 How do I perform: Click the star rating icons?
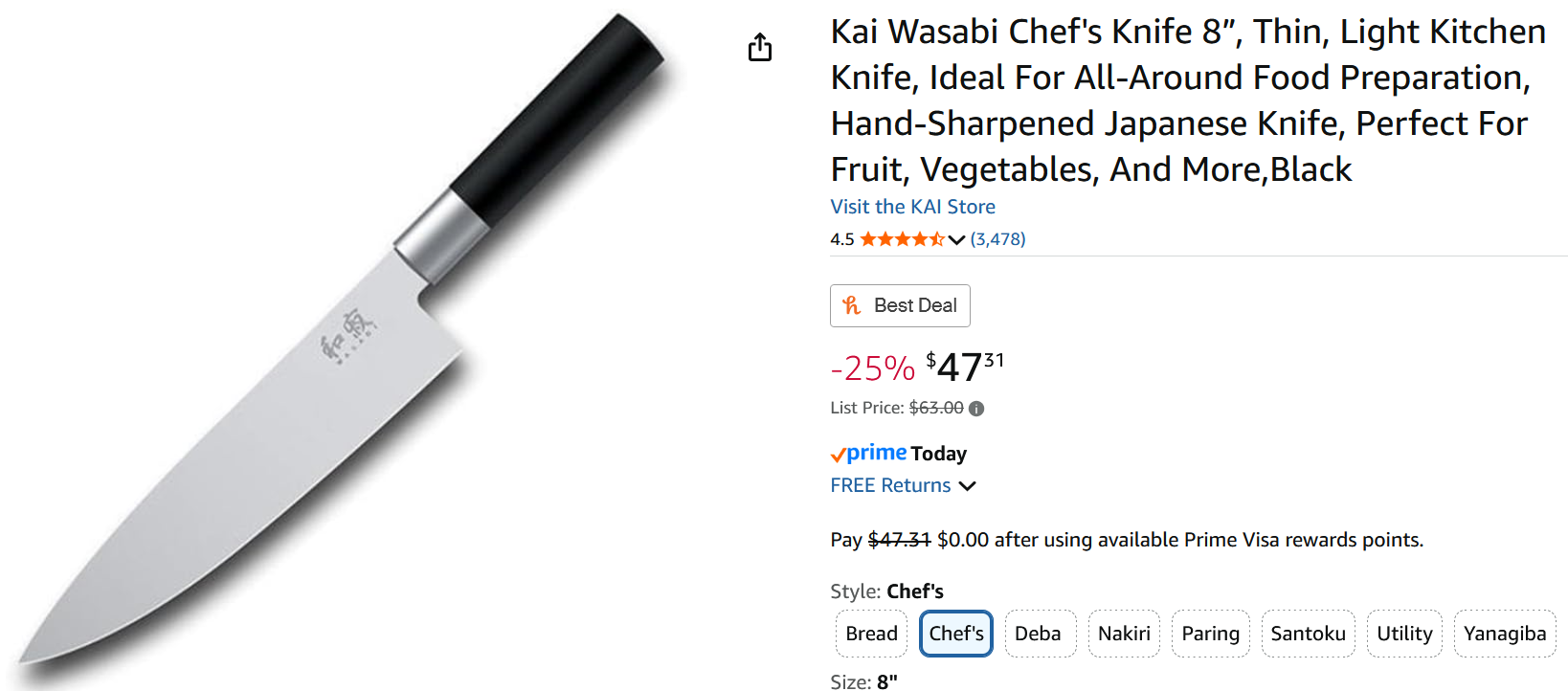pyautogui.click(x=901, y=239)
